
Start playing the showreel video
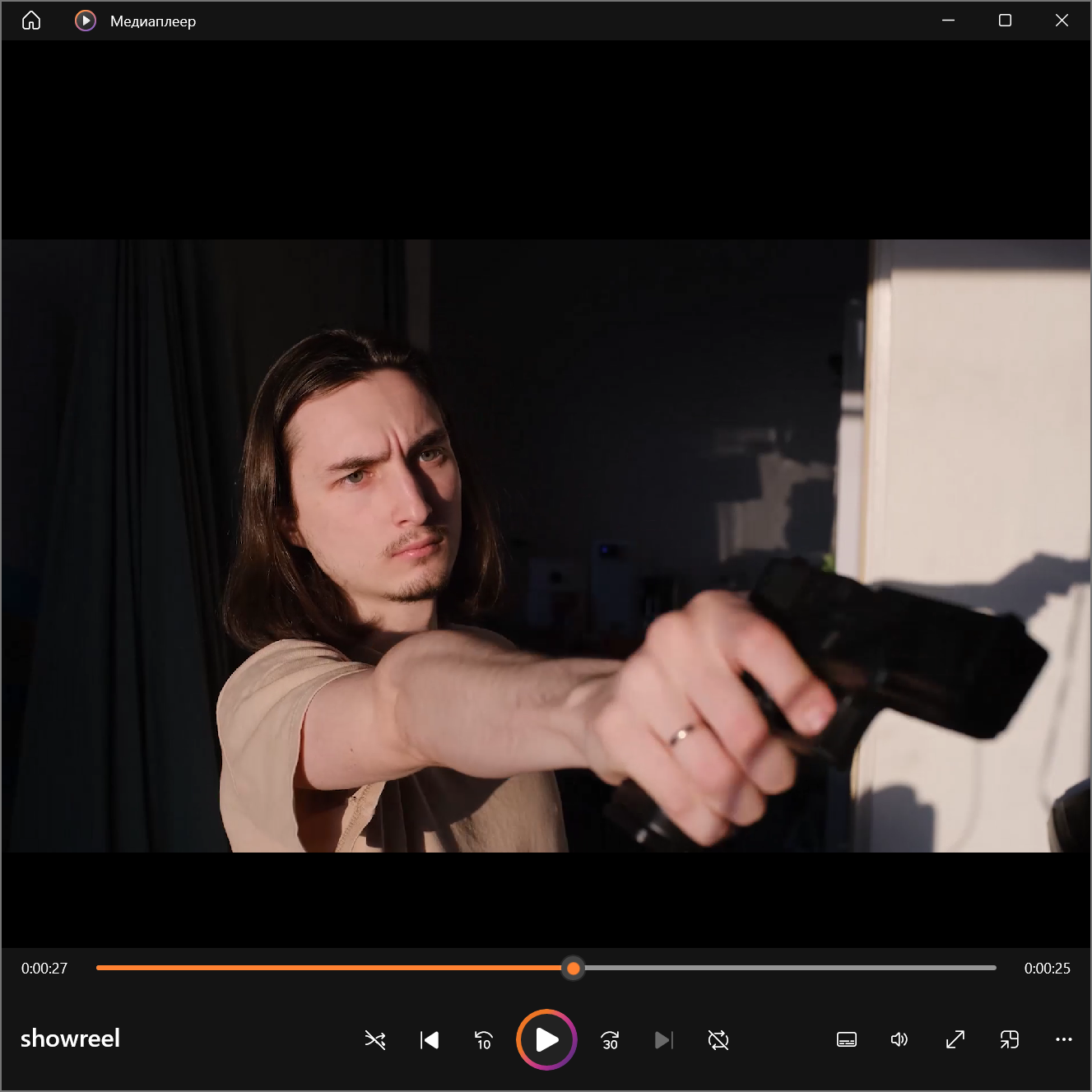click(546, 1040)
